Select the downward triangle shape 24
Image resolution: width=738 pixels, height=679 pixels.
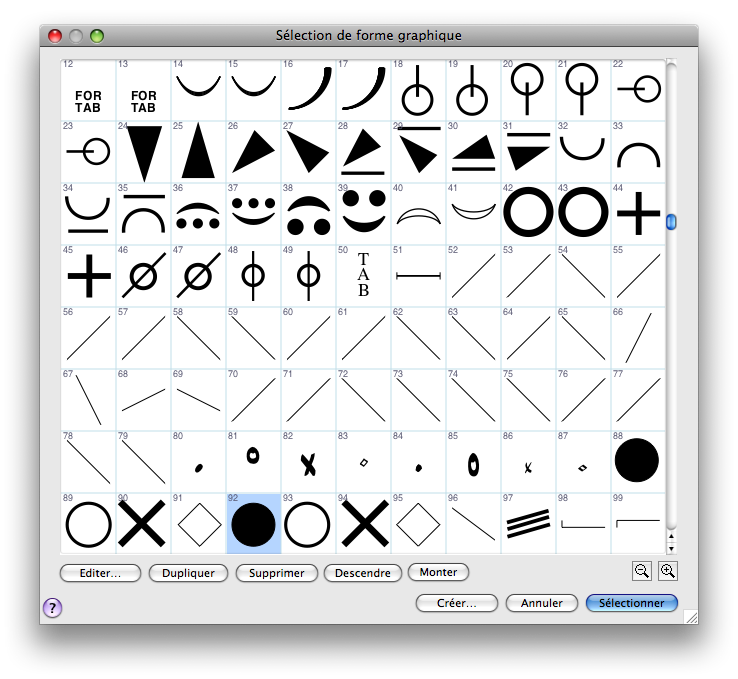click(143, 153)
